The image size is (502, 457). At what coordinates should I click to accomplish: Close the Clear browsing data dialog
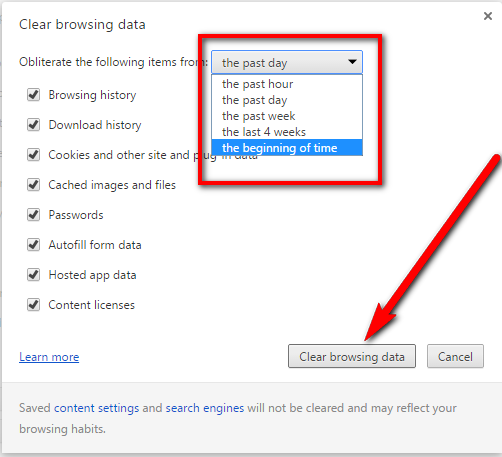(x=488, y=16)
